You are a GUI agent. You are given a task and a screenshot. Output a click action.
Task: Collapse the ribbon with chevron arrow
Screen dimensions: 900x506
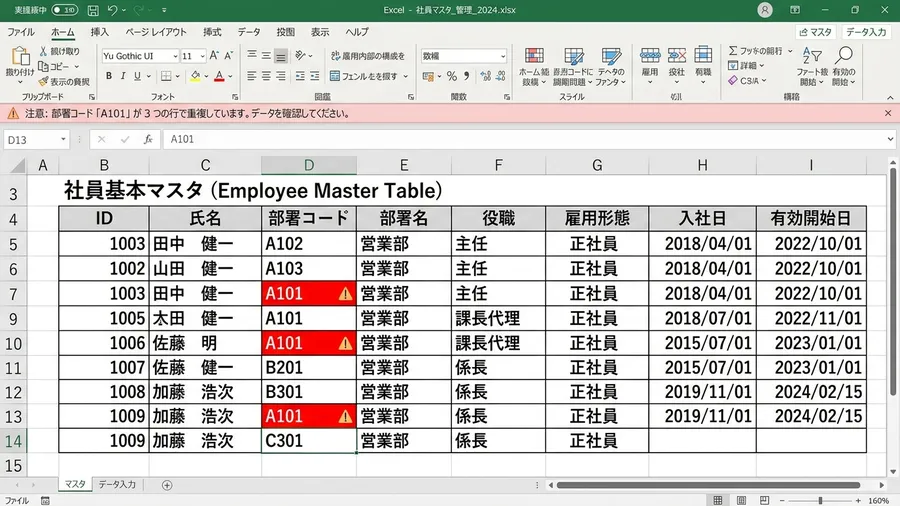(x=890, y=98)
